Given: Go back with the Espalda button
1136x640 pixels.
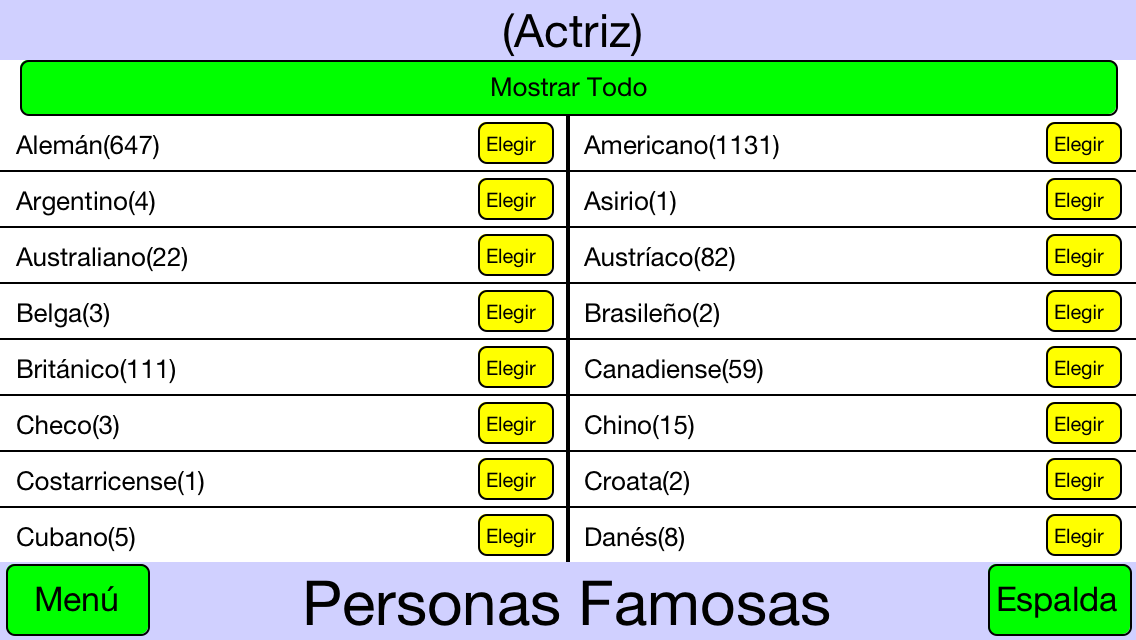Looking at the screenshot, I should pos(1059,600).
